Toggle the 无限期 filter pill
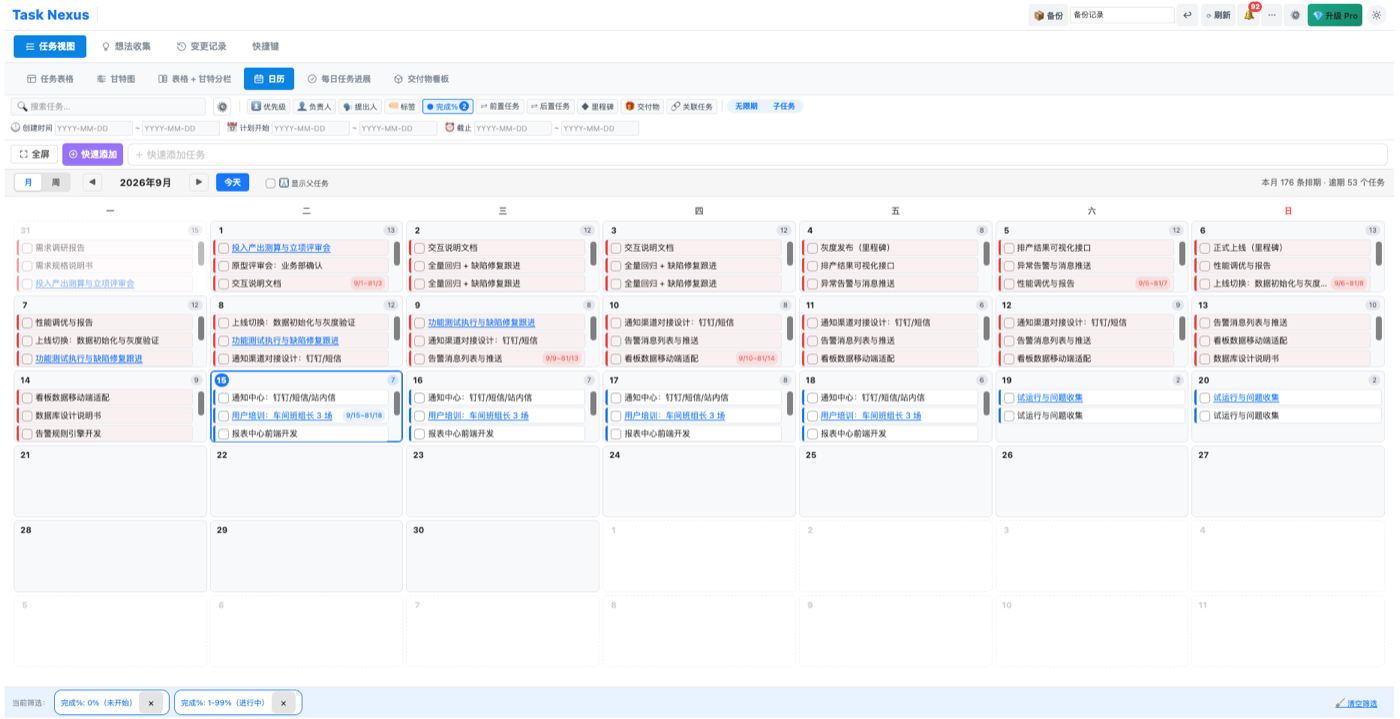Image resolution: width=1400 pixels, height=719 pixels. coord(746,106)
